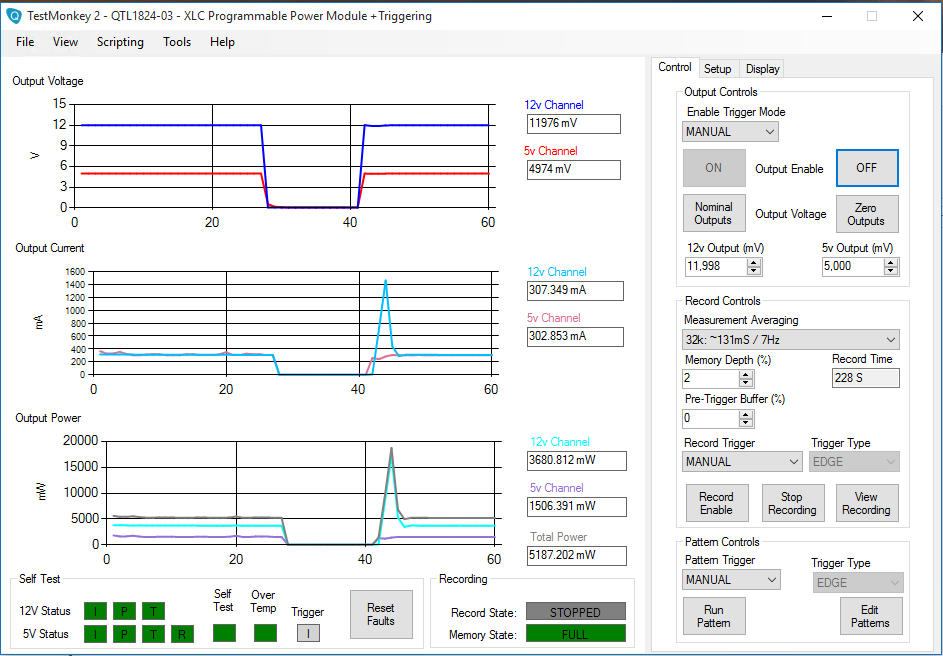The image size is (943, 656).
Task: Click the 5V Status 'T' indicator
Action: [x=153, y=634]
